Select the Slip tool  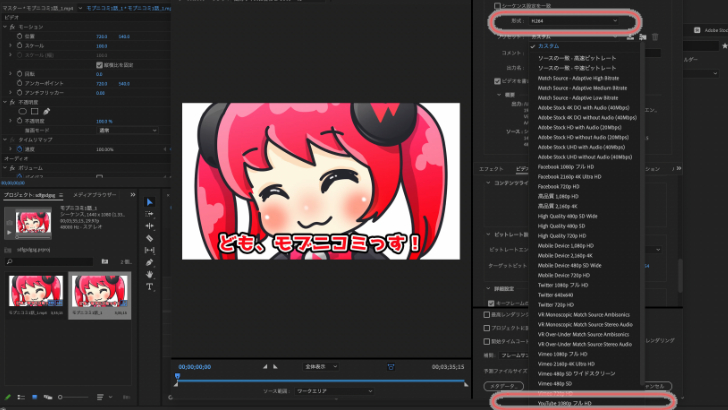pyautogui.click(x=150, y=250)
